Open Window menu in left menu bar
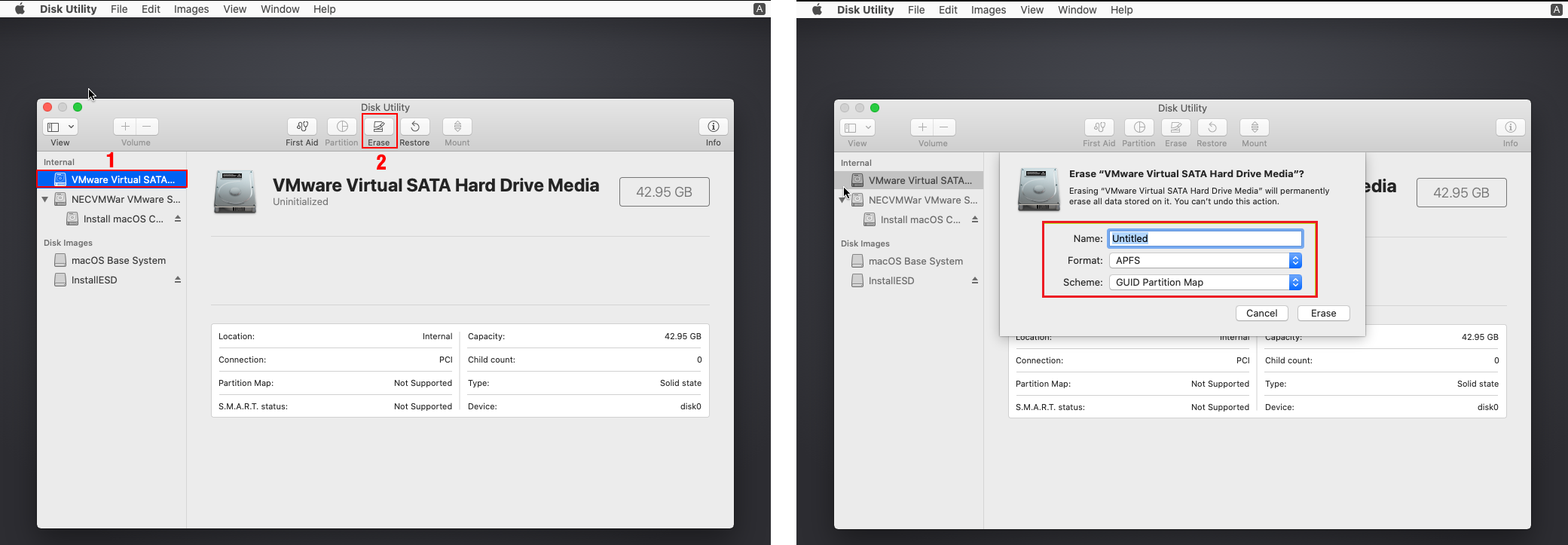1568x545 pixels. [x=280, y=9]
